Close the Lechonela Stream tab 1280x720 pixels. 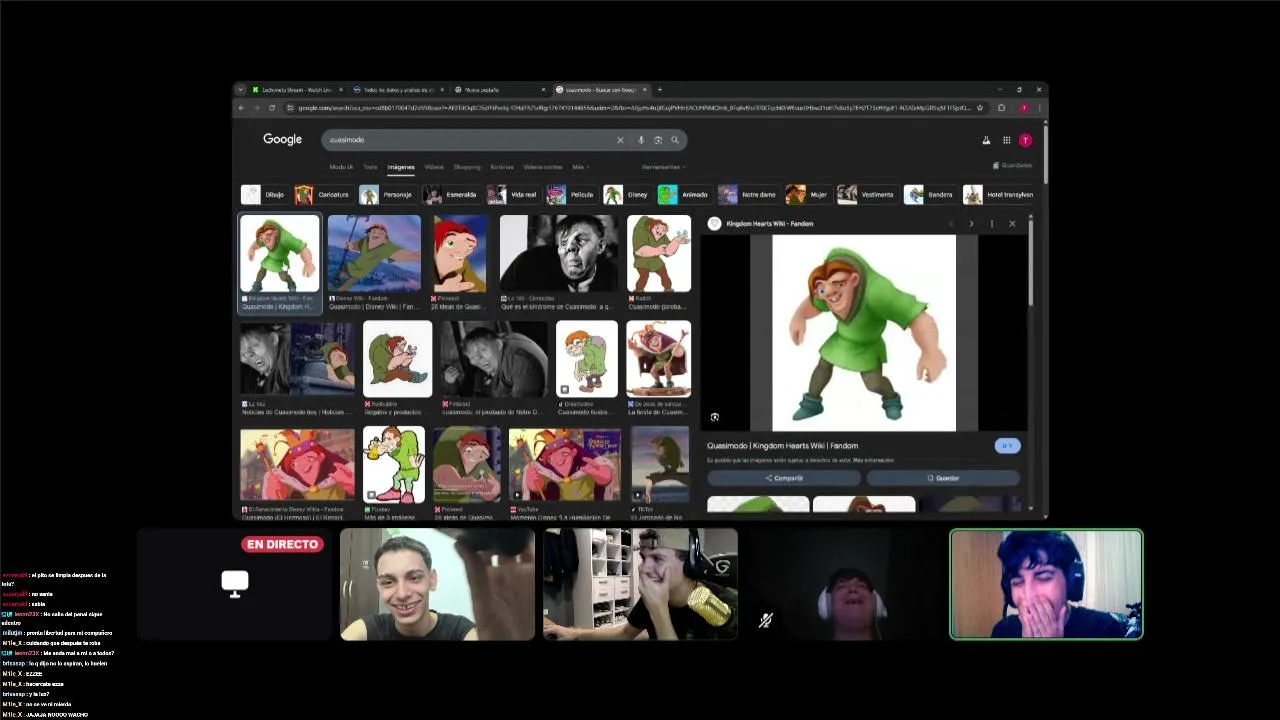click(x=341, y=90)
